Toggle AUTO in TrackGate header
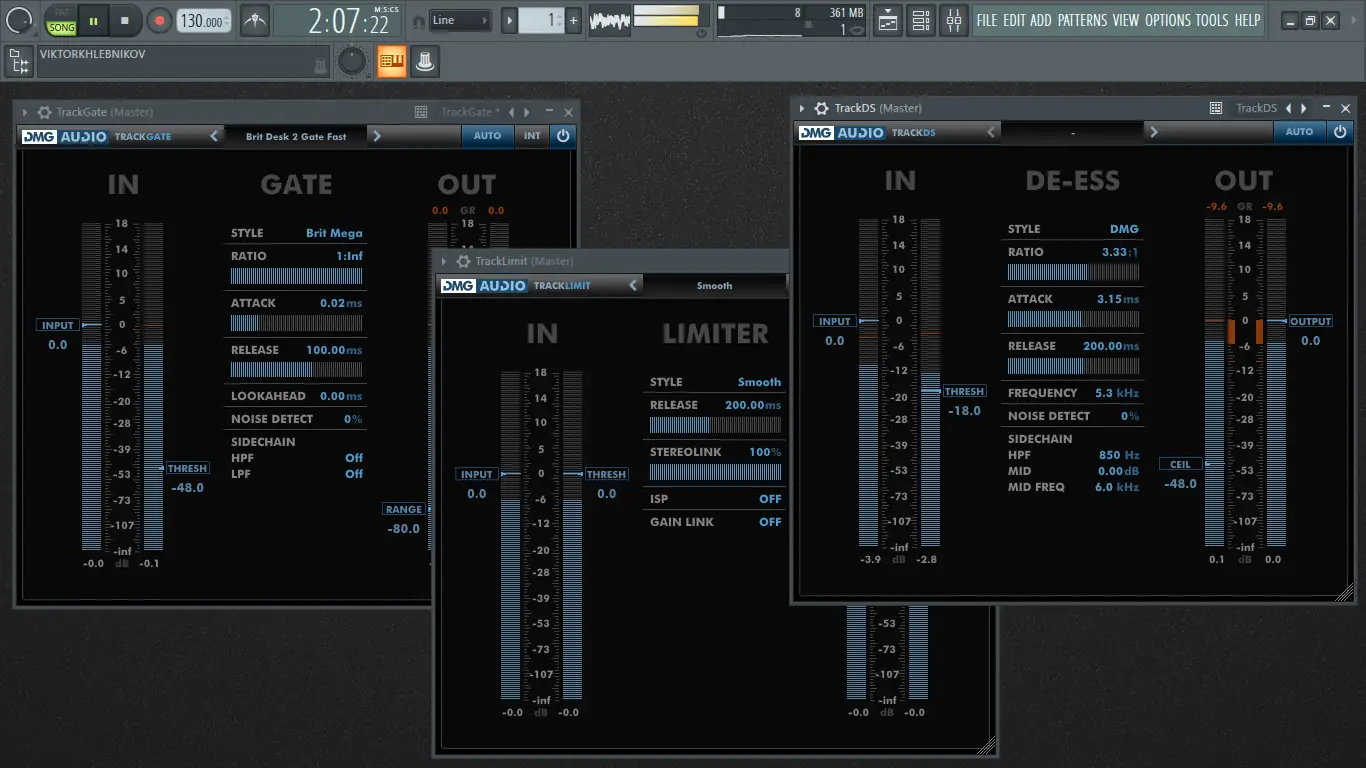This screenshot has width=1366, height=768. [487, 136]
